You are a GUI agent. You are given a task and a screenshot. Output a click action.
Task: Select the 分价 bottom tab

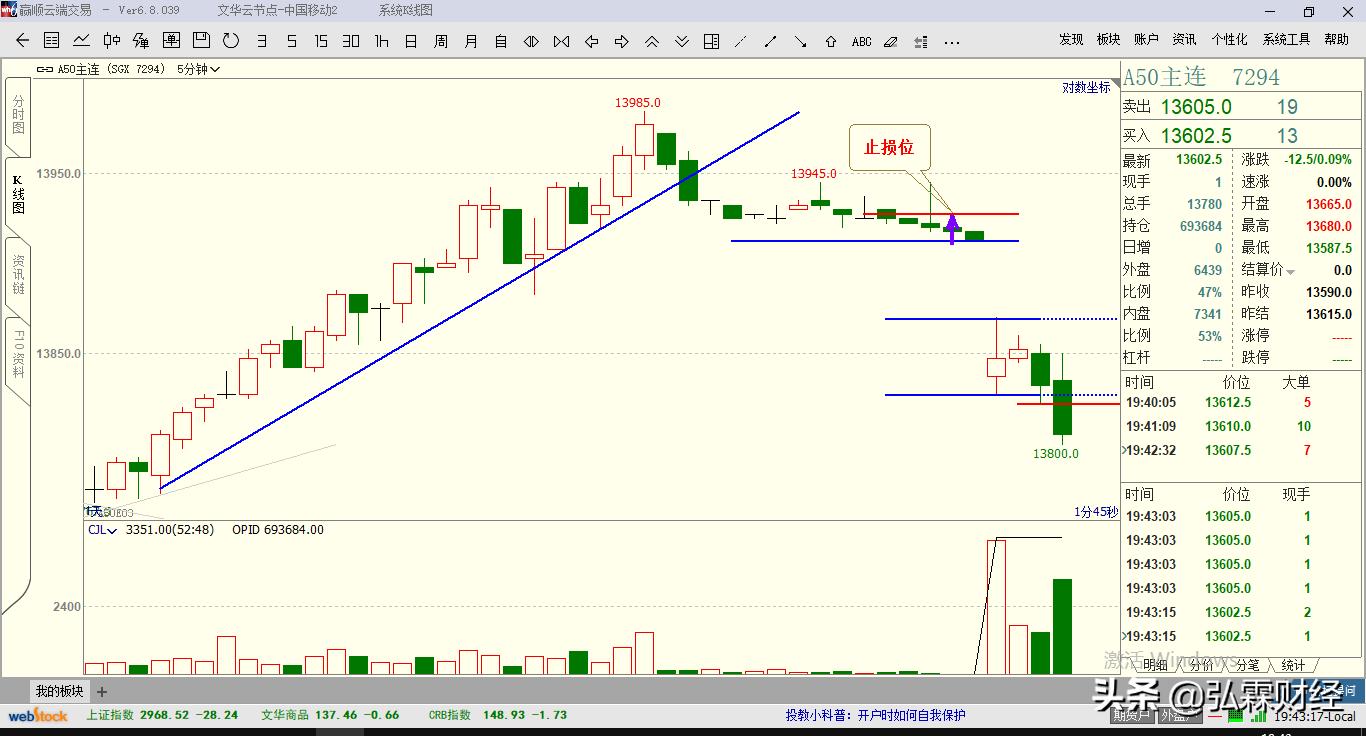pyautogui.click(x=1202, y=665)
